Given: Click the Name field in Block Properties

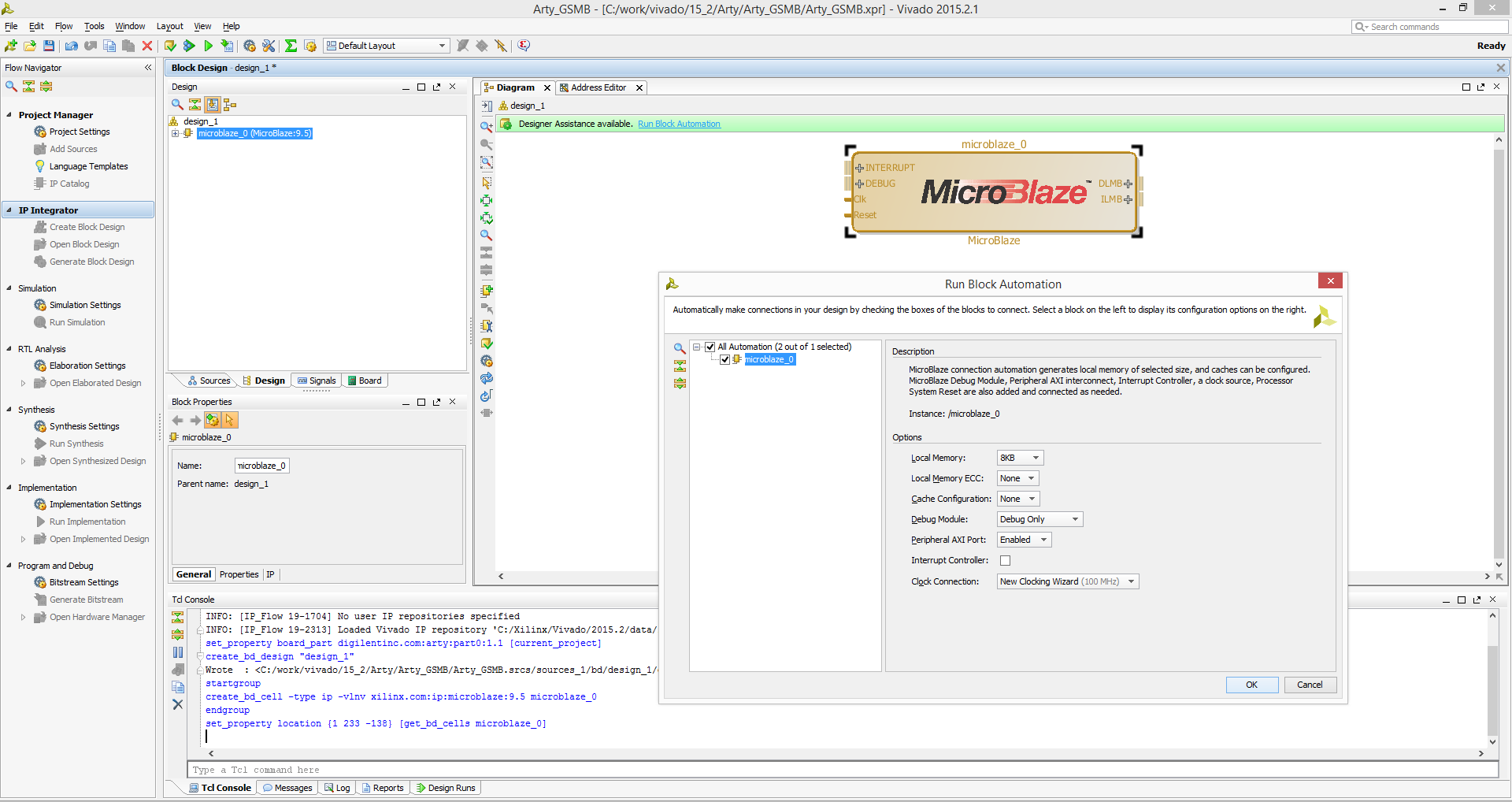Looking at the screenshot, I should point(261,466).
